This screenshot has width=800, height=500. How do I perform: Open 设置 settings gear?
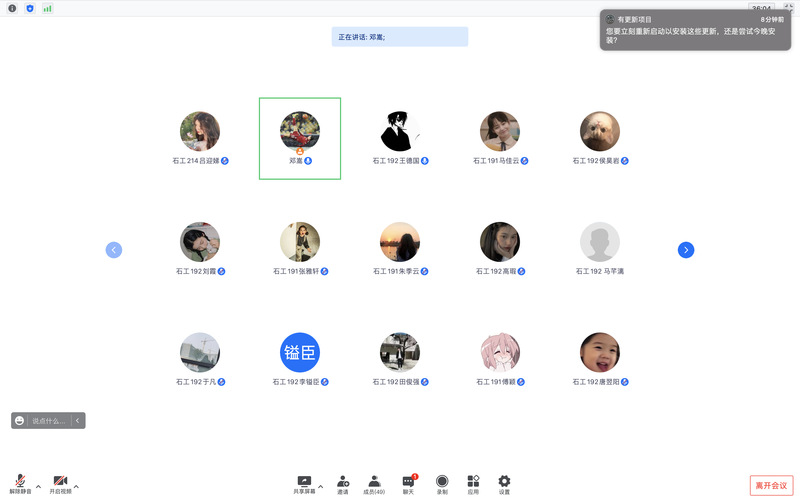(504, 483)
